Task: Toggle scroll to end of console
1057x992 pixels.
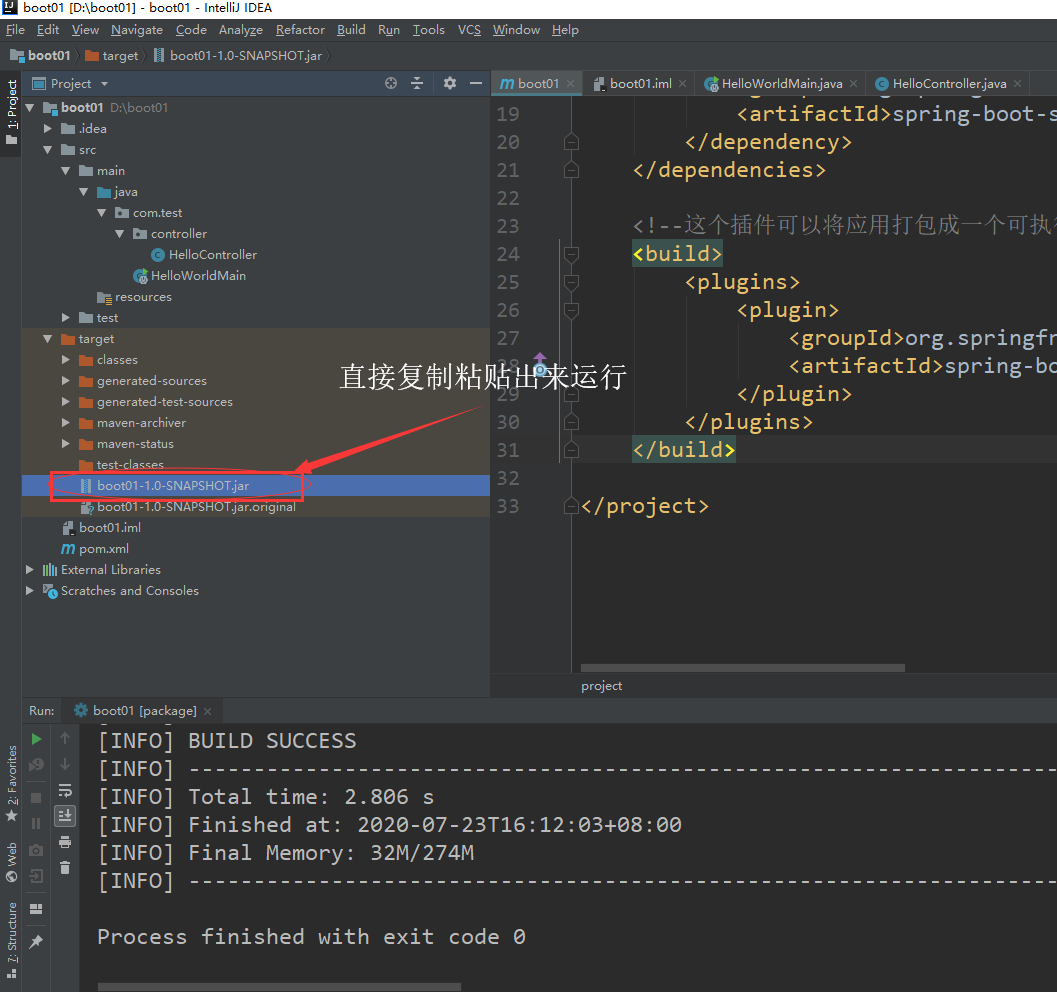Action: [65, 816]
